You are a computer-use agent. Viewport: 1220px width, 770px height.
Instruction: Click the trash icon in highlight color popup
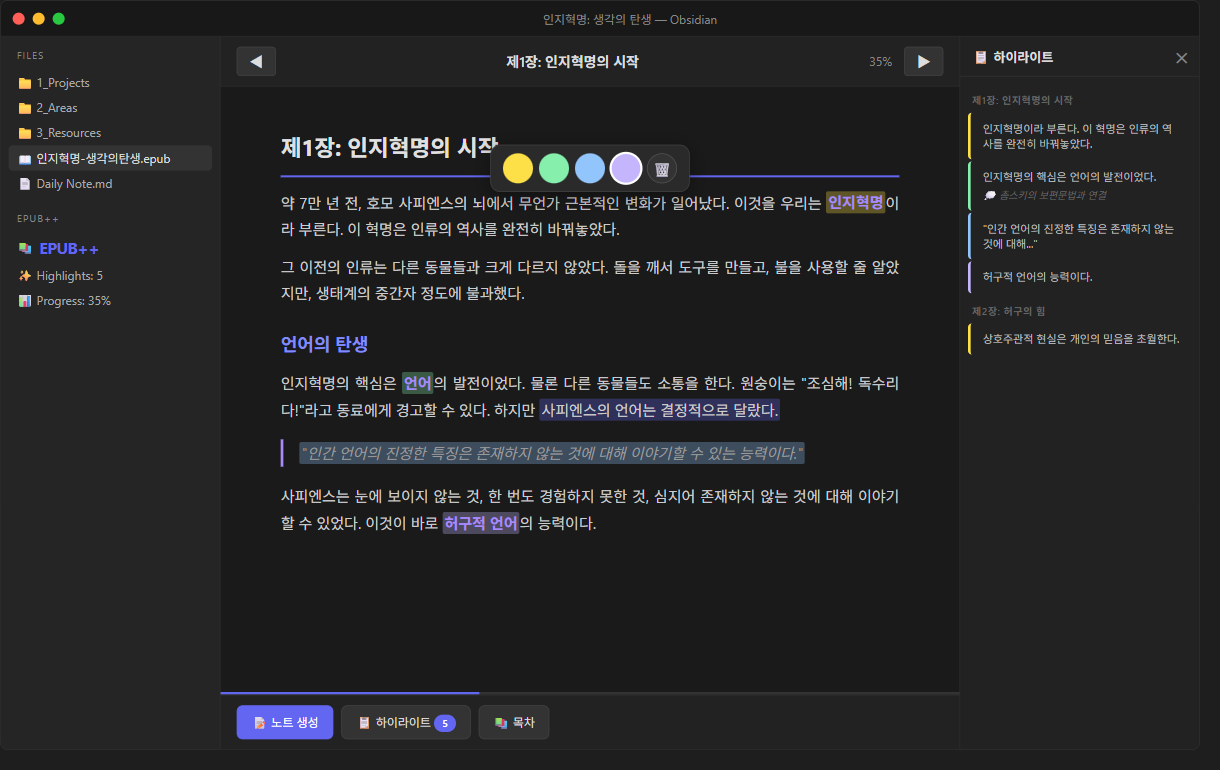pos(661,168)
